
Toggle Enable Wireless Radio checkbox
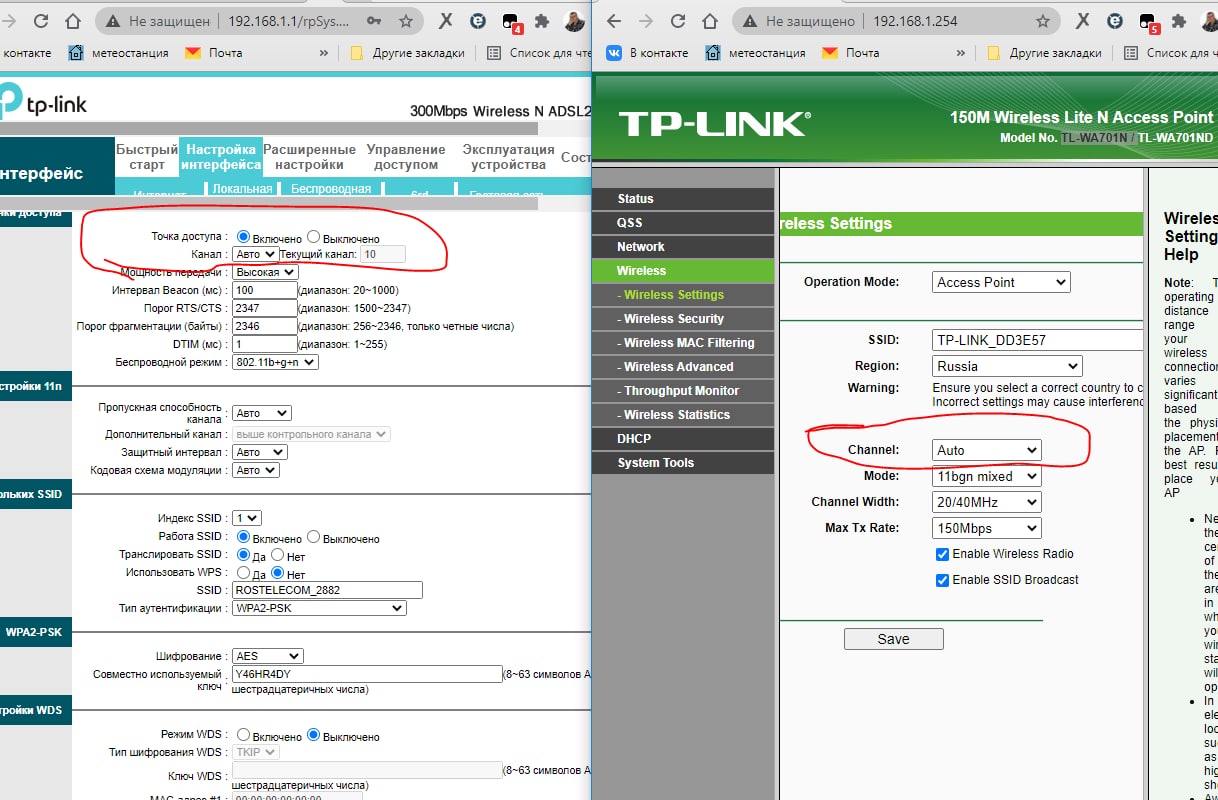pyautogui.click(x=942, y=554)
